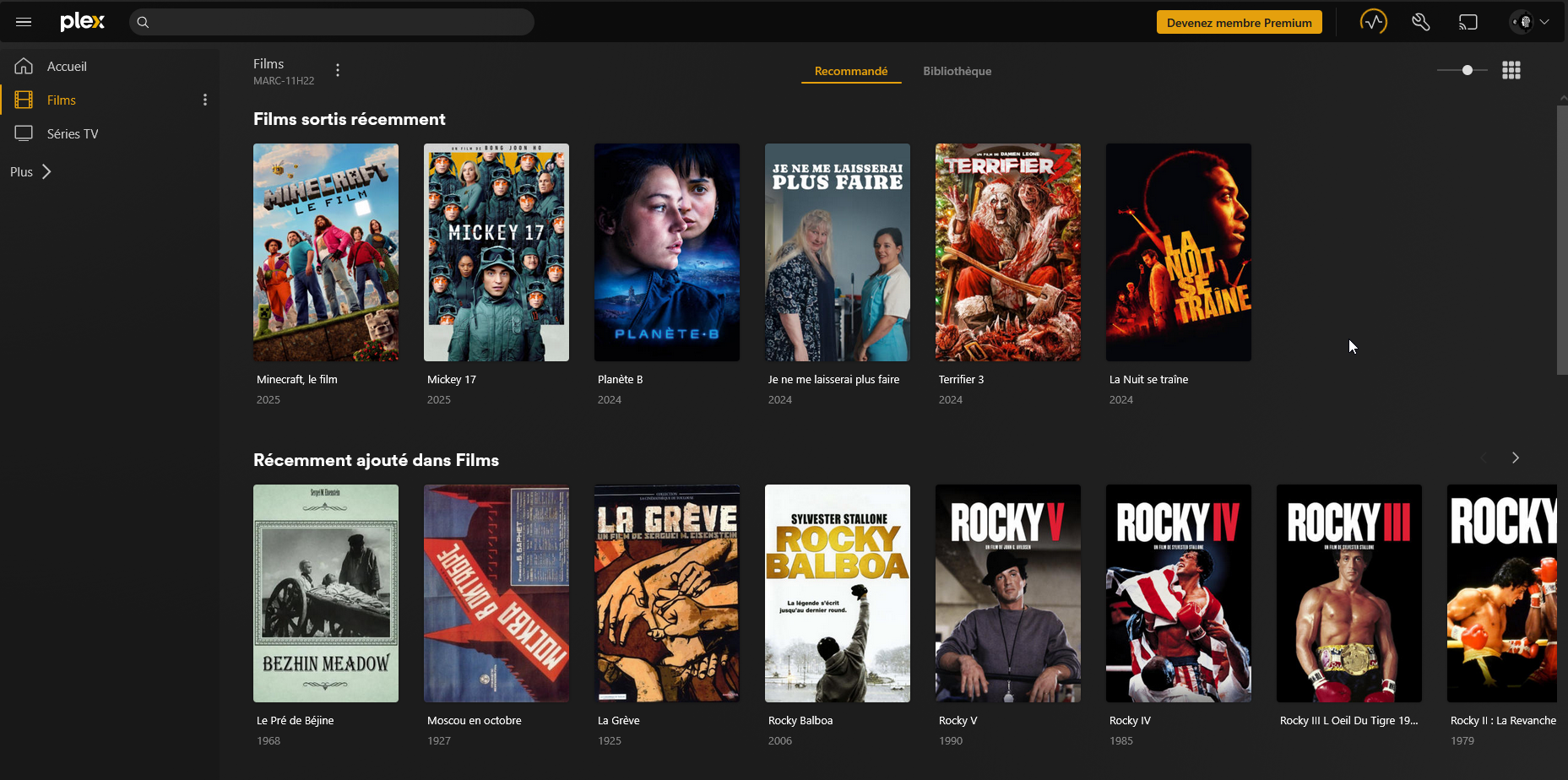Click the Films filmstrip icon in sidebar
Image resolution: width=1568 pixels, height=780 pixels.
(24, 100)
